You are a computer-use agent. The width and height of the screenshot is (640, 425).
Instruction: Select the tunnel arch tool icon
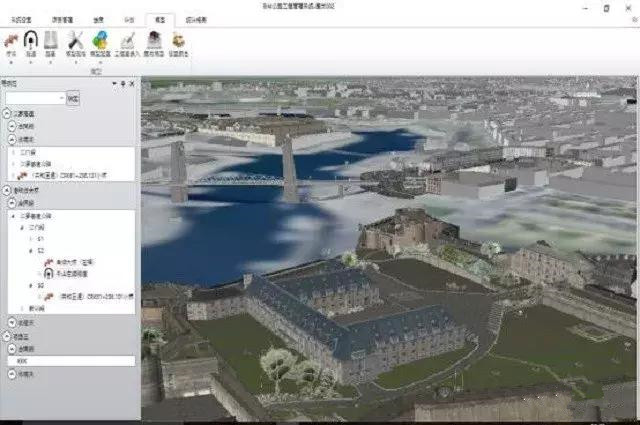pyautogui.click(x=31, y=41)
